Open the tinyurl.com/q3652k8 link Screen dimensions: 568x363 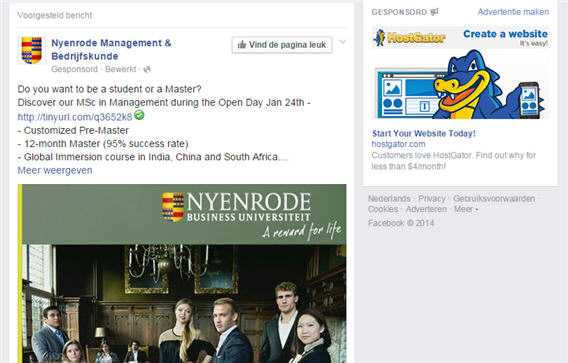[75, 117]
